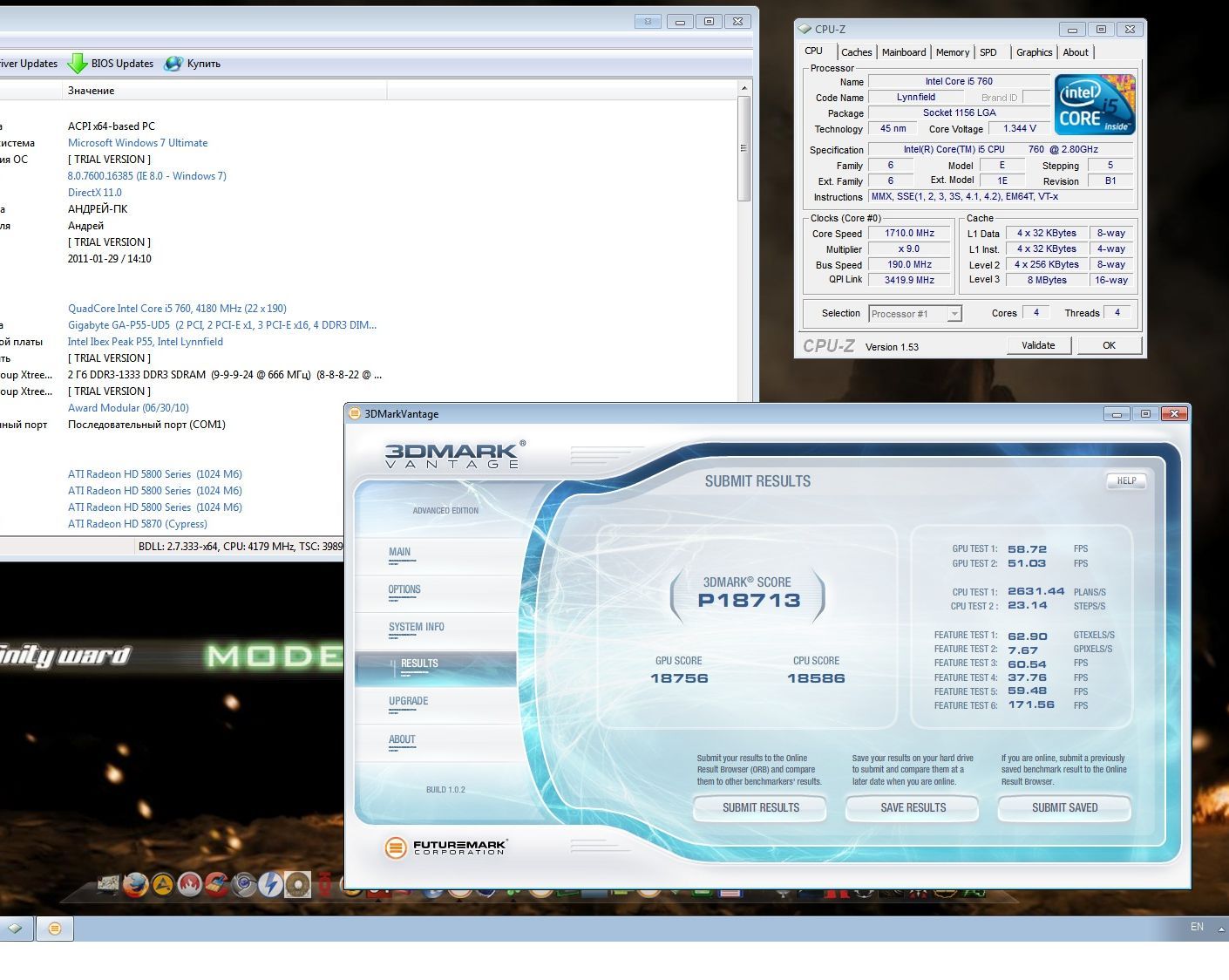Select the Graphics tab in CPU-Z
The height and width of the screenshot is (980, 1229).
click(x=1034, y=52)
